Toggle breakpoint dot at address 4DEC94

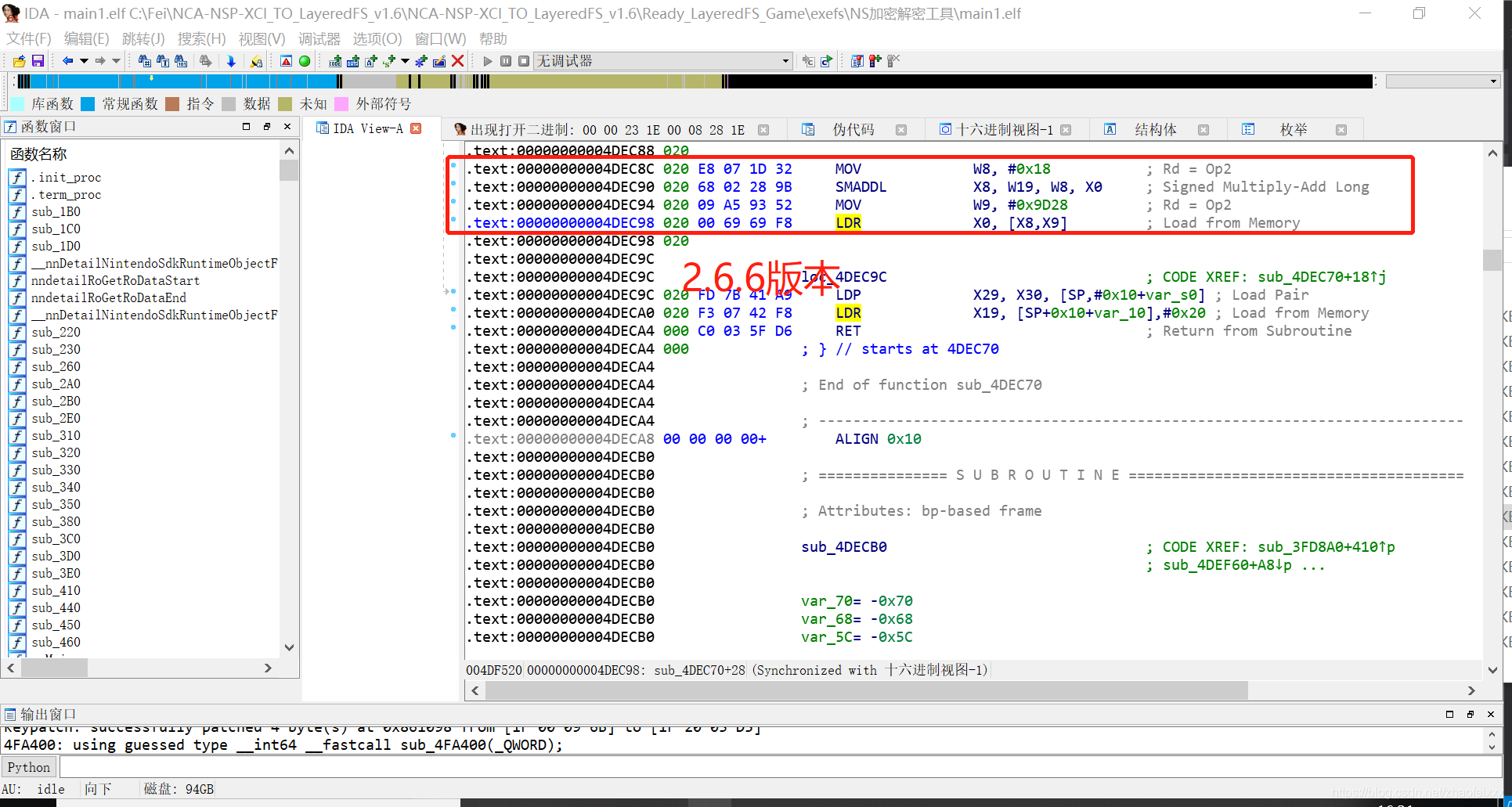453,201
